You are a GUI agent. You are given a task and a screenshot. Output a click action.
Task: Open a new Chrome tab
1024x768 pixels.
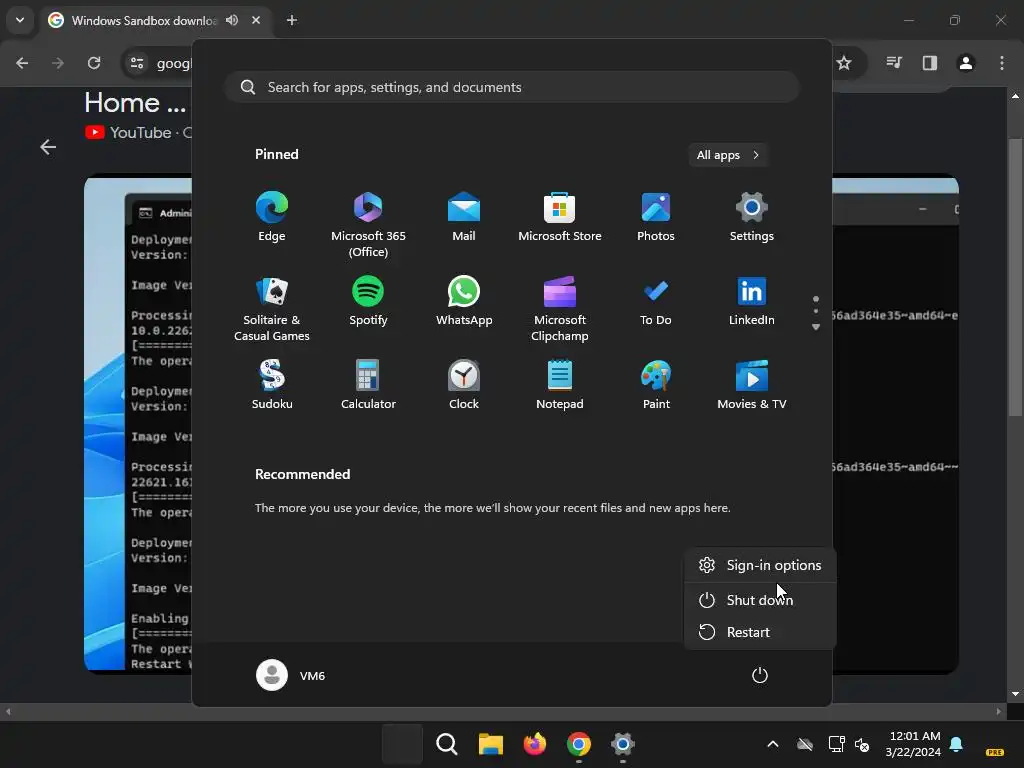point(292,20)
